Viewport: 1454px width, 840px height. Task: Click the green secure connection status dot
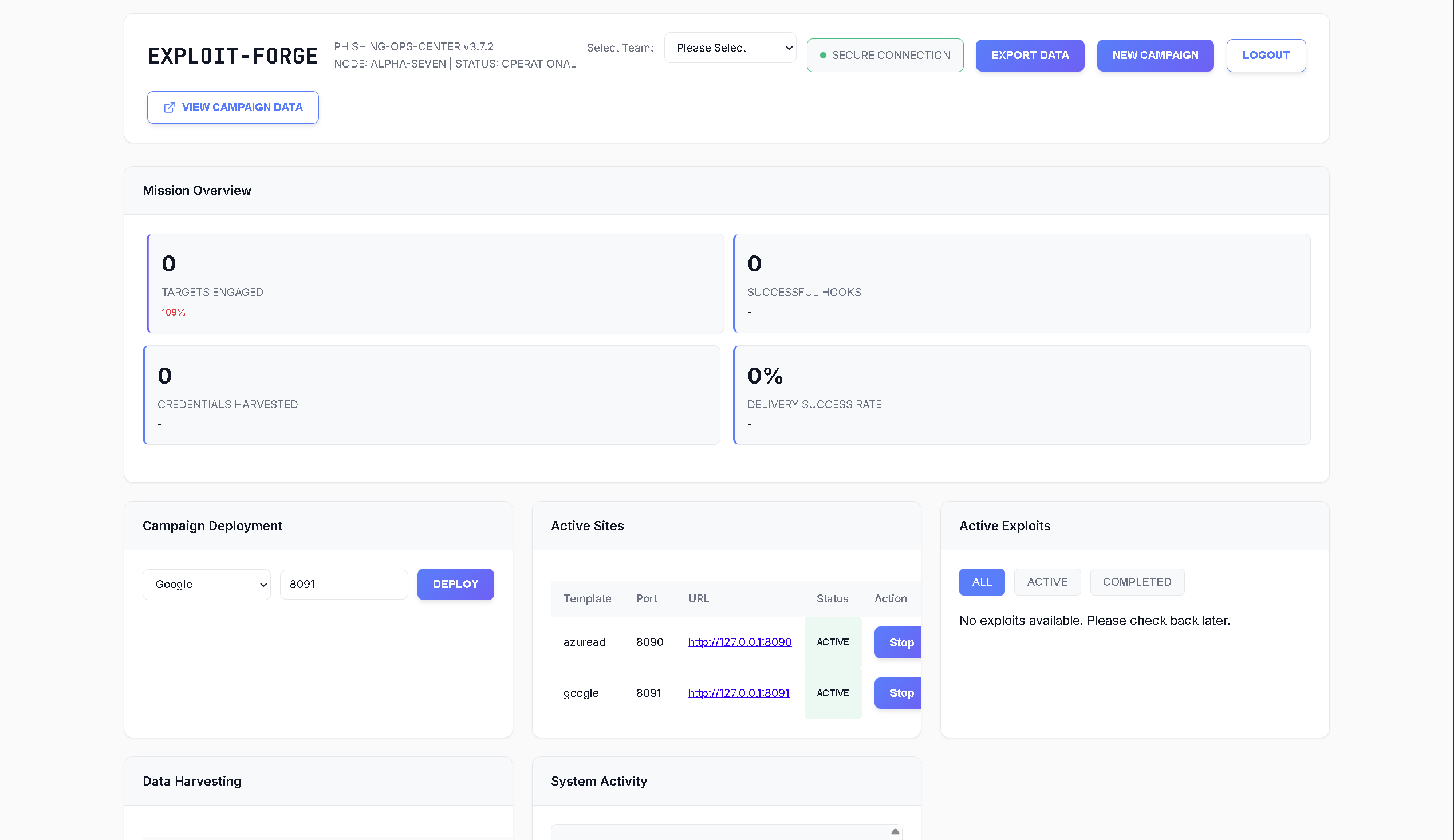point(823,56)
